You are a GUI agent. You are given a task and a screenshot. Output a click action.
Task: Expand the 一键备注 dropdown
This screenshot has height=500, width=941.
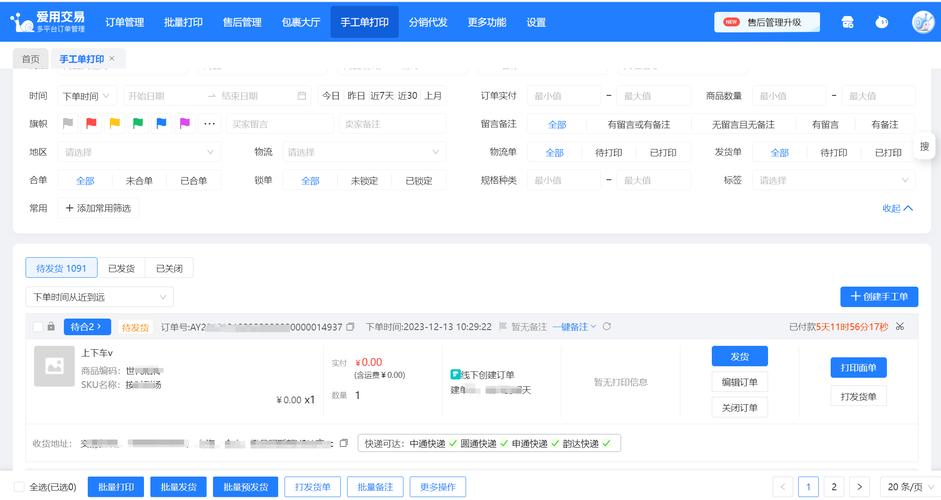click(x=574, y=327)
